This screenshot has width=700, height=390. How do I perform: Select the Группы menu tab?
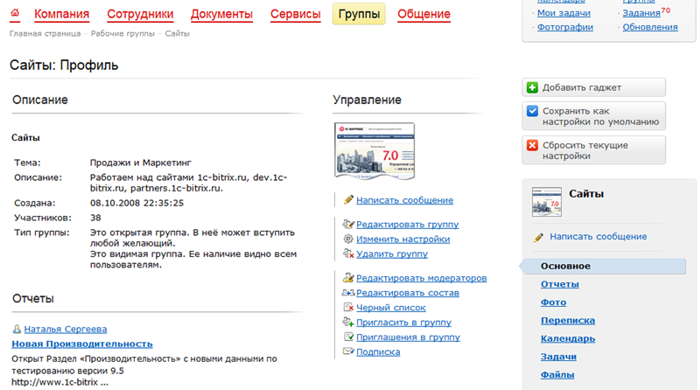coord(359,14)
